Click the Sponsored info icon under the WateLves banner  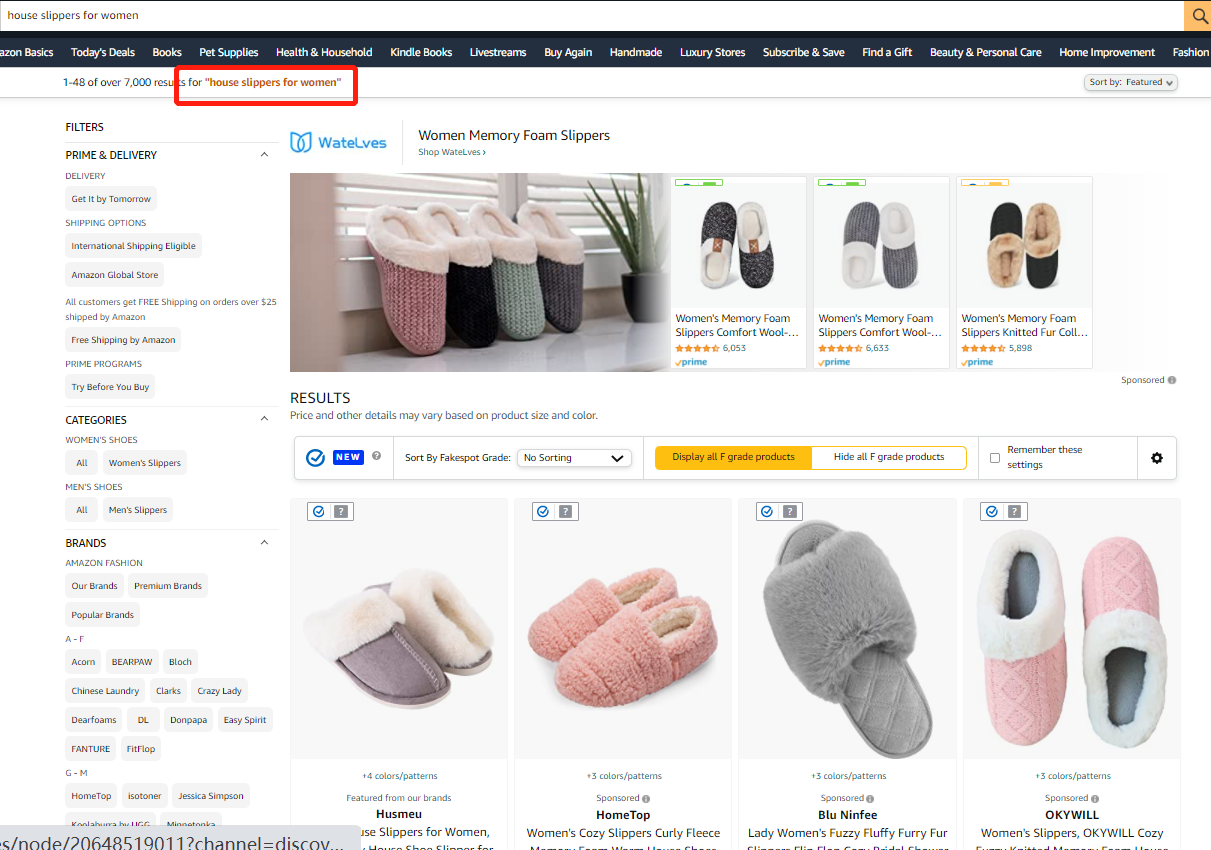tap(1172, 380)
